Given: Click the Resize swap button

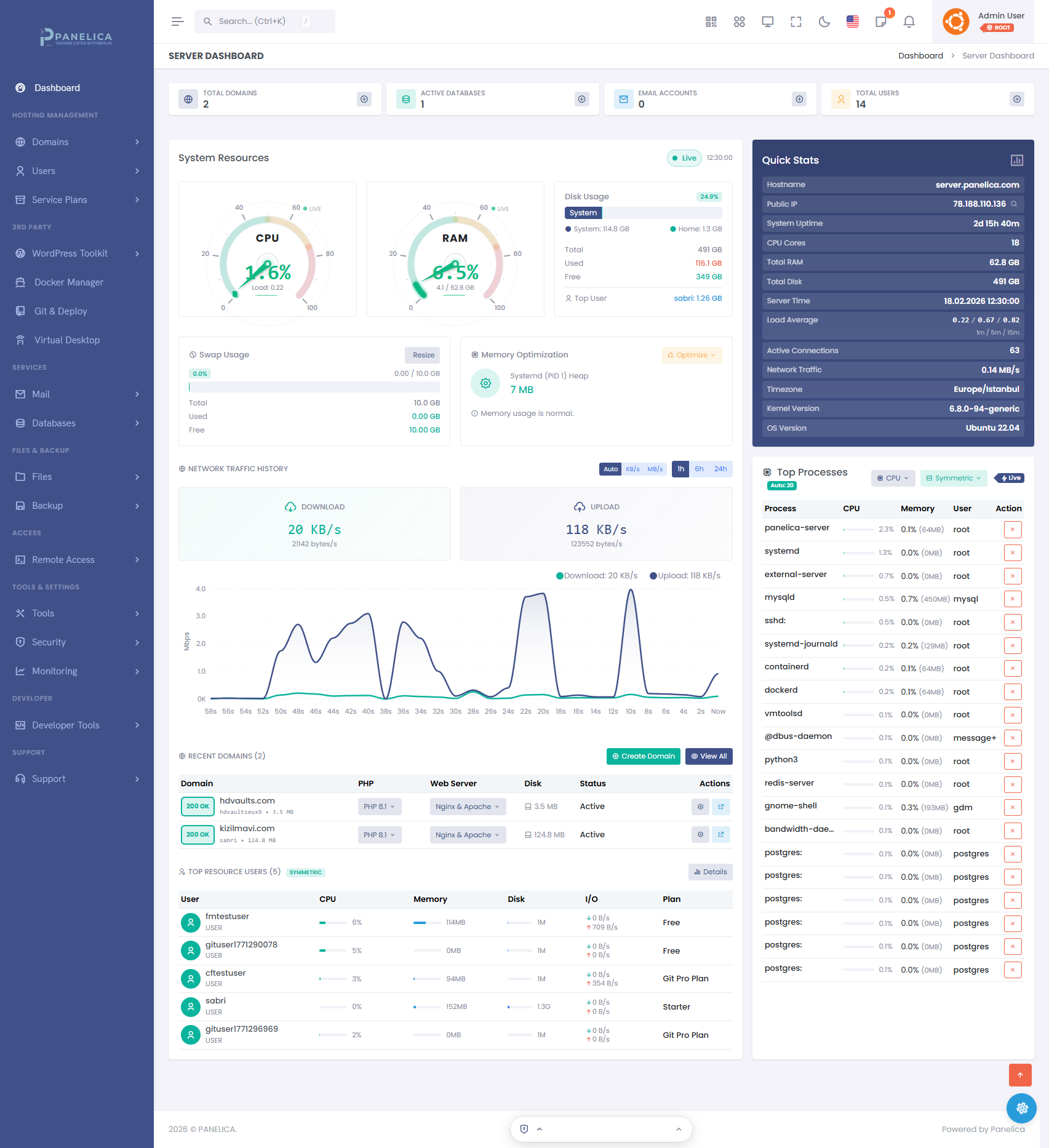Looking at the screenshot, I should [x=423, y=356].
